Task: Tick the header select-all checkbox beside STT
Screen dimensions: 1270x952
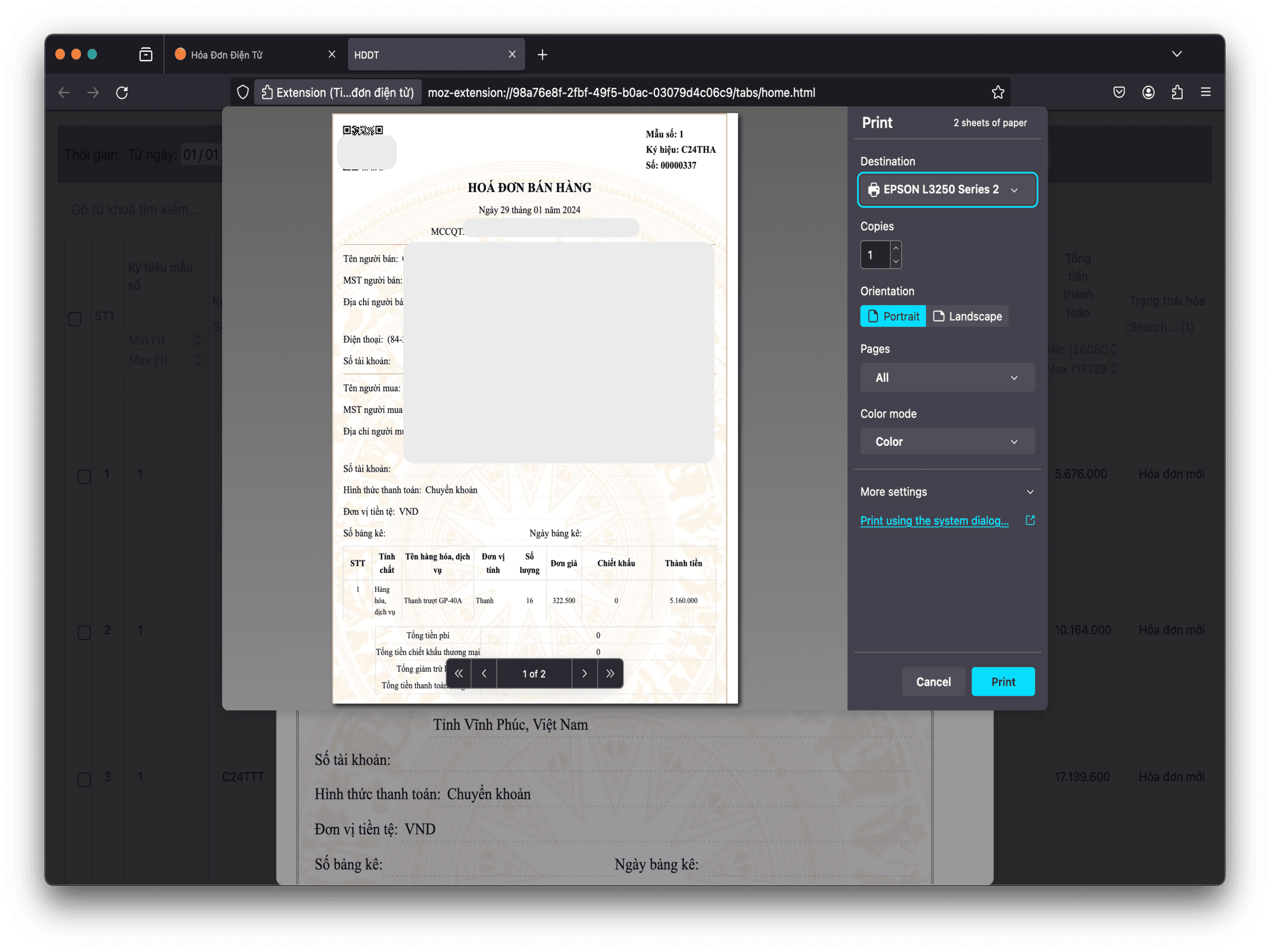Action: point(75,319)
